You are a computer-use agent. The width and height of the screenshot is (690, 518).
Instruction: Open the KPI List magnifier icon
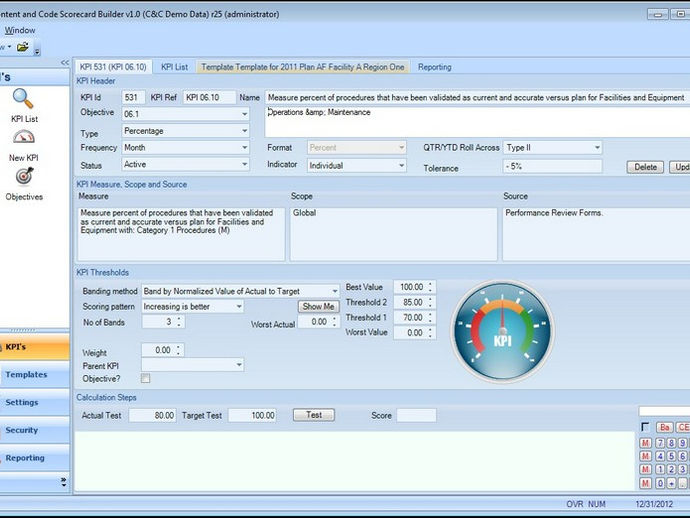23,99
